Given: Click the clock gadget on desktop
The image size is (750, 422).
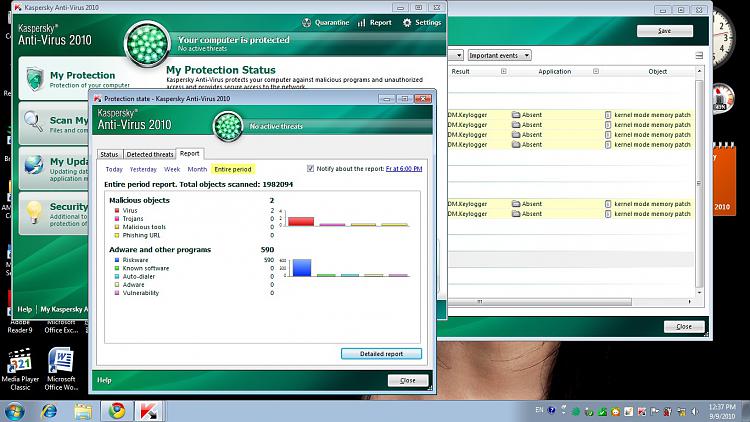Looking at the screenshot, I should coord(722,38).
